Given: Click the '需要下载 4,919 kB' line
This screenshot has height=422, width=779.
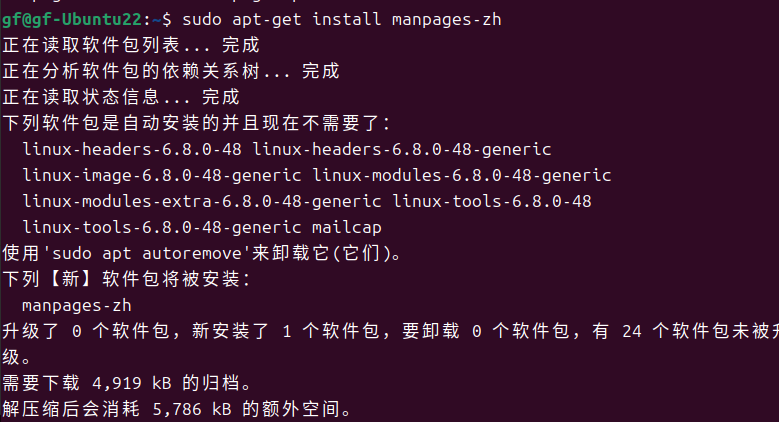Looking at the screenshot, I should [128, 383].
